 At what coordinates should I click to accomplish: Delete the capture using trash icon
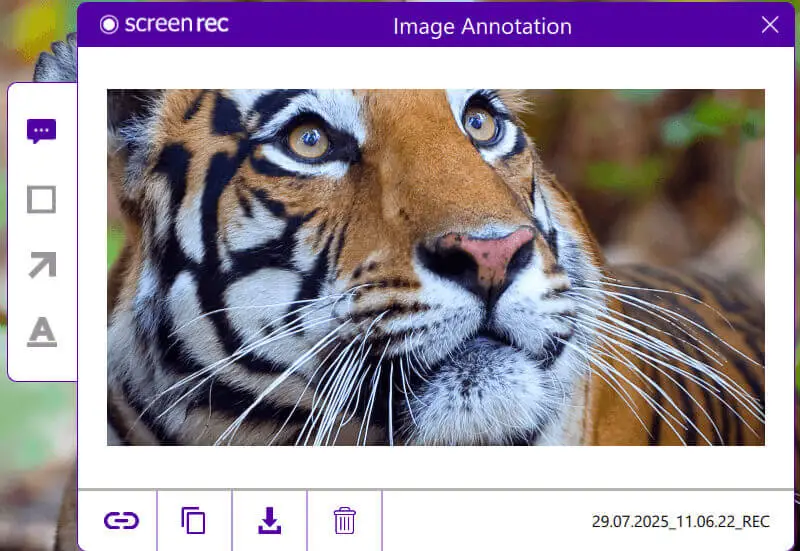tap(344, 520)
